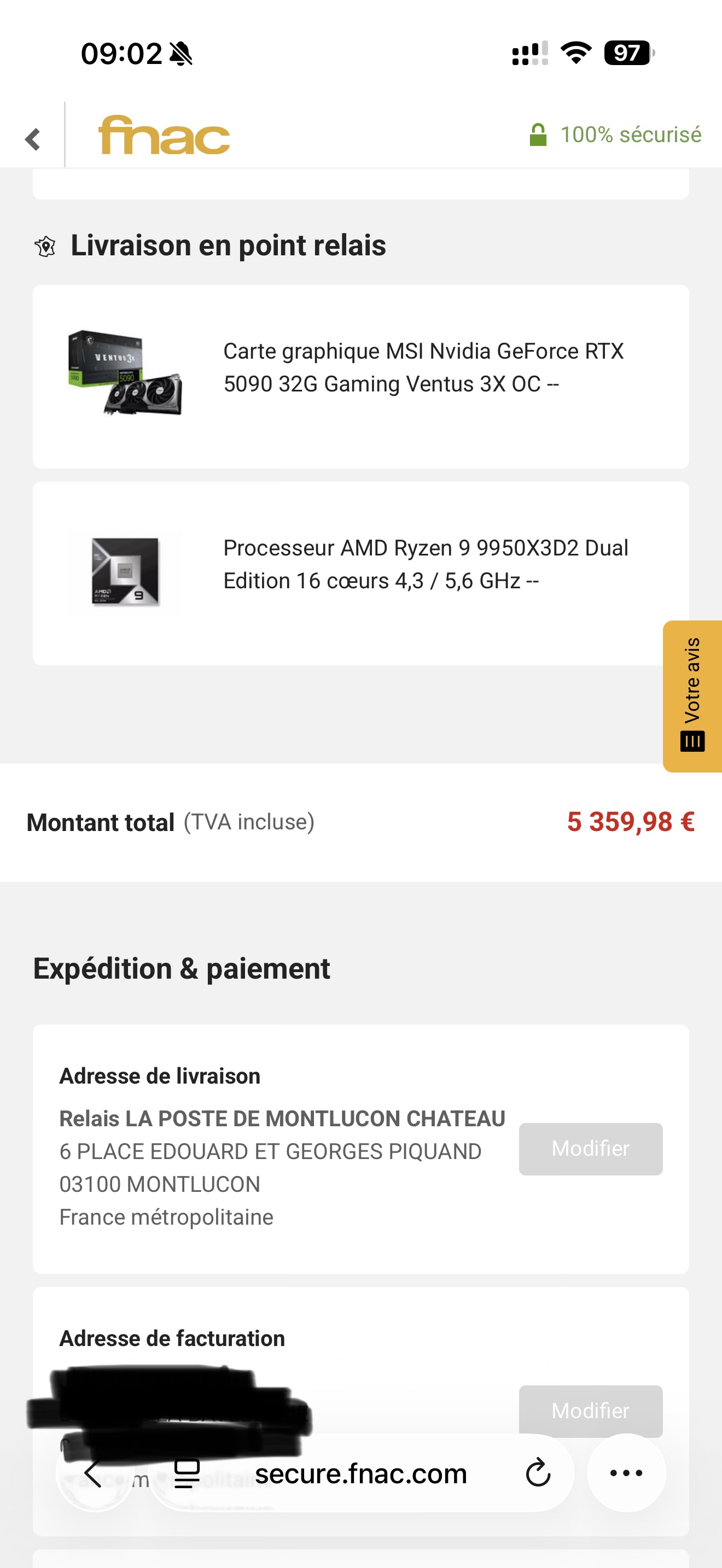The height and width of the screenshot is (1568, 722).
Task: Modify the delivery address
Action: click(591, 1149)
